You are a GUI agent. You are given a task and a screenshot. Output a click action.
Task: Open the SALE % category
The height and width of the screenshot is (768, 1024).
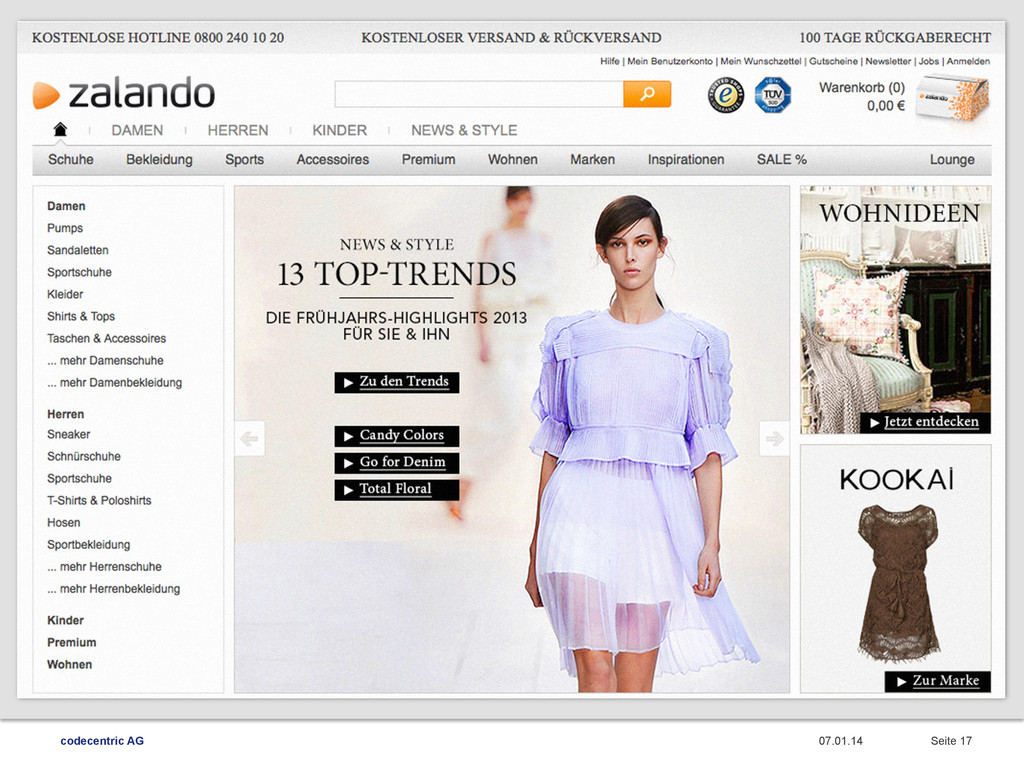[782, 159]
